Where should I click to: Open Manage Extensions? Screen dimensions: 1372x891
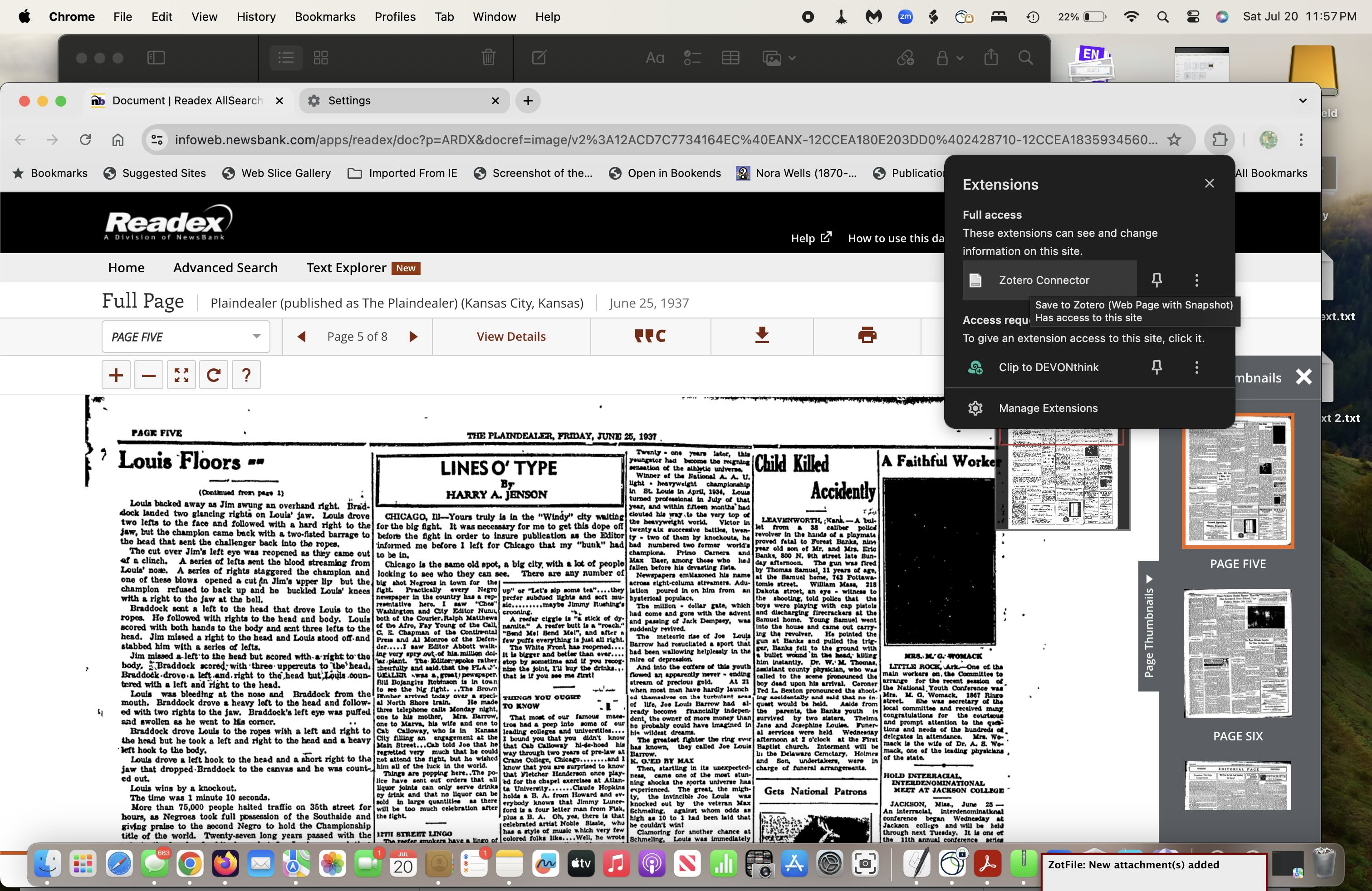pyautogui.click(x=1048, y=408)
